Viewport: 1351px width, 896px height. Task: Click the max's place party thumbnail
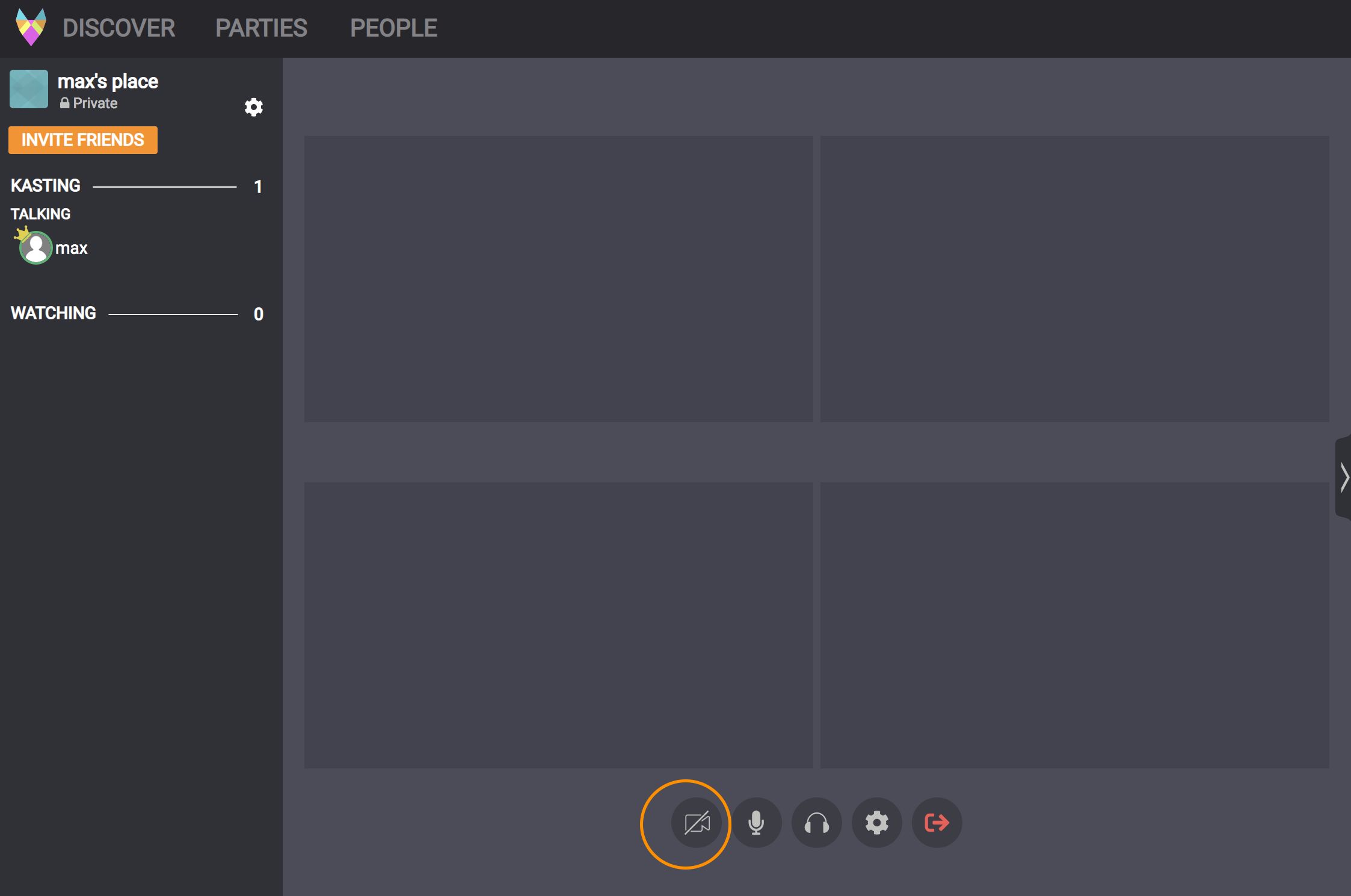coord(29,89)
